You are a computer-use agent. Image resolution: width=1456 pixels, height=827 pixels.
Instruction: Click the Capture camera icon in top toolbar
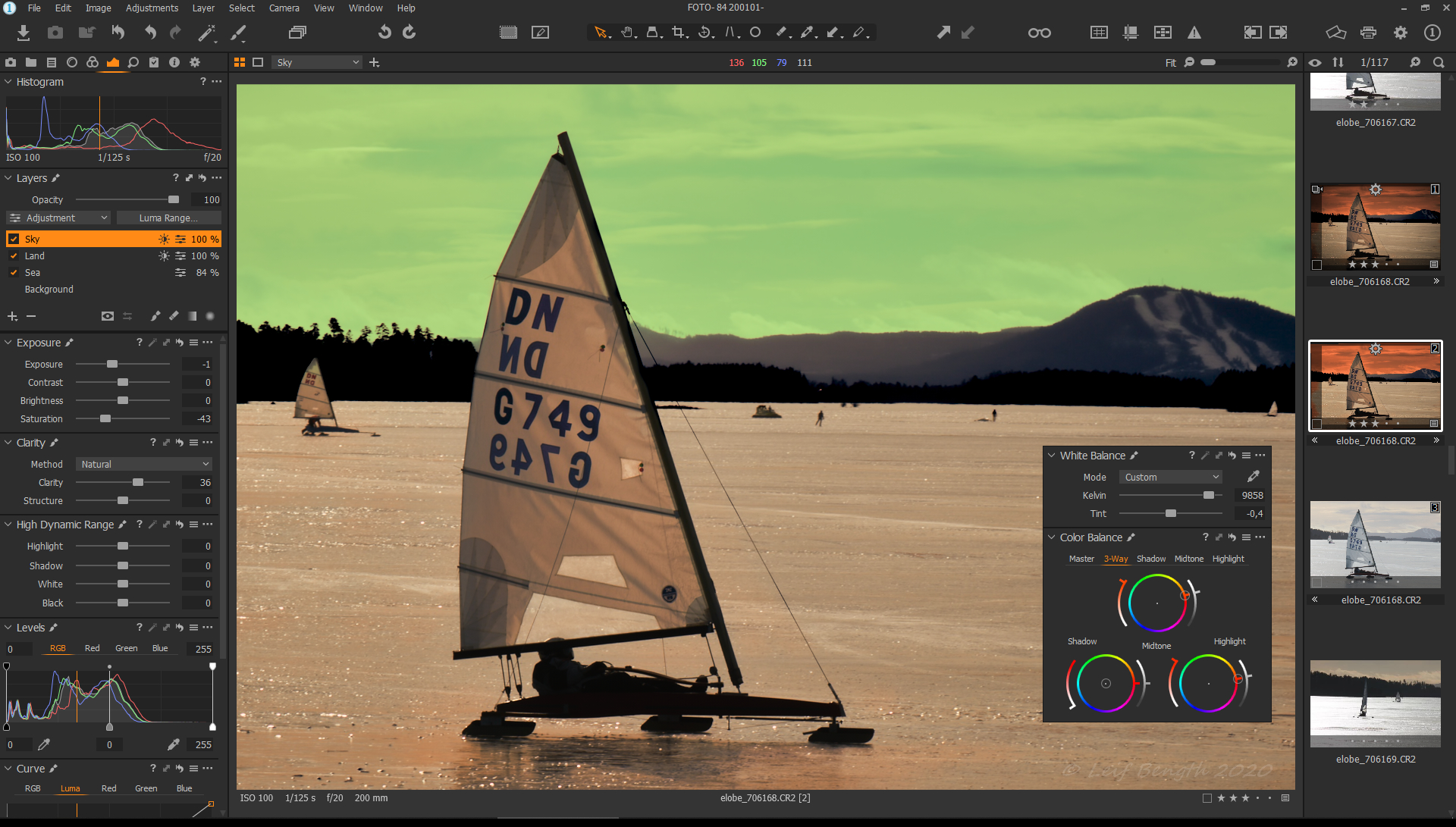point(55,33)
